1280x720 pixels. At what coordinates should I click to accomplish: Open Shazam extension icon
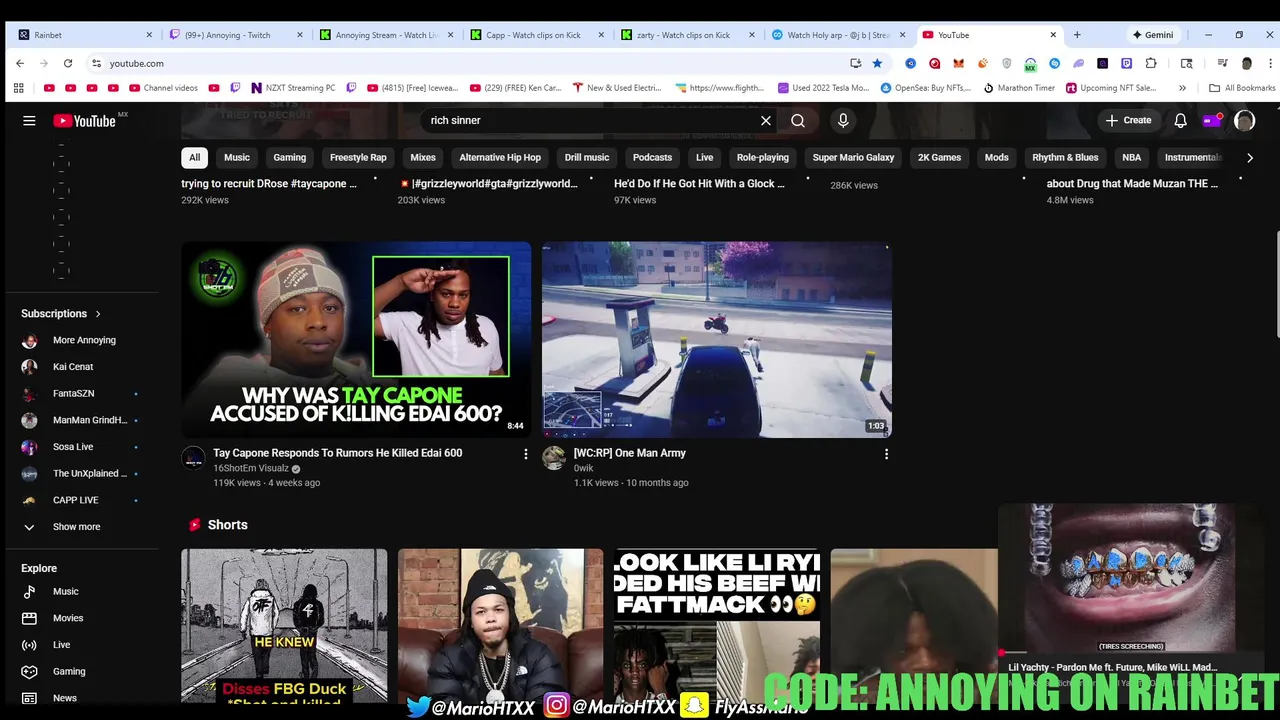coord(1054,63)
